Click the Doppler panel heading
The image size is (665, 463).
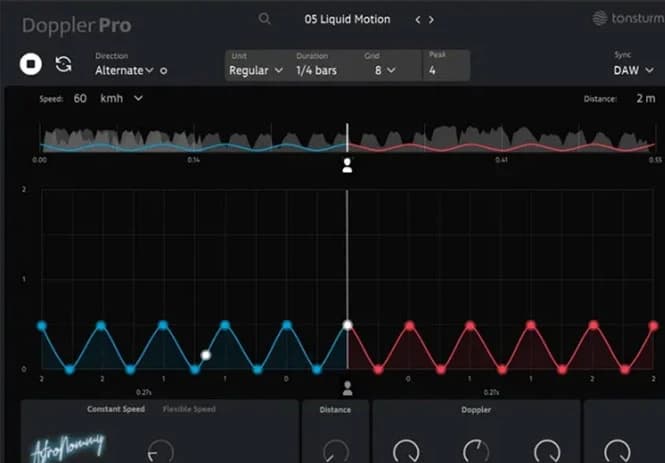pos(476,410)
